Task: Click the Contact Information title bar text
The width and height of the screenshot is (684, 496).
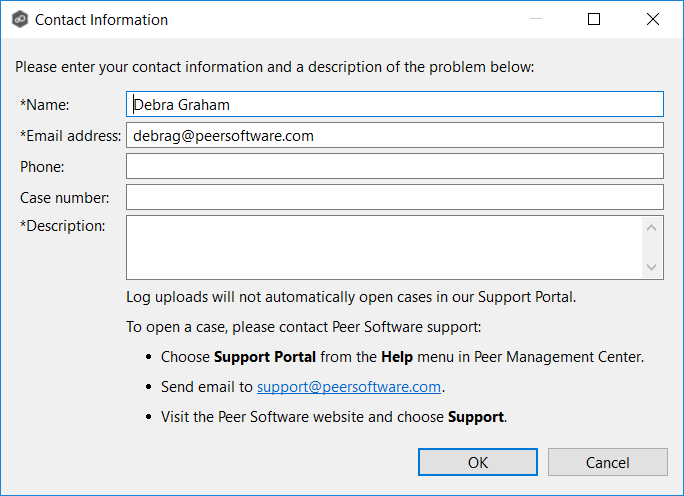Action: (x=101, y=20)
